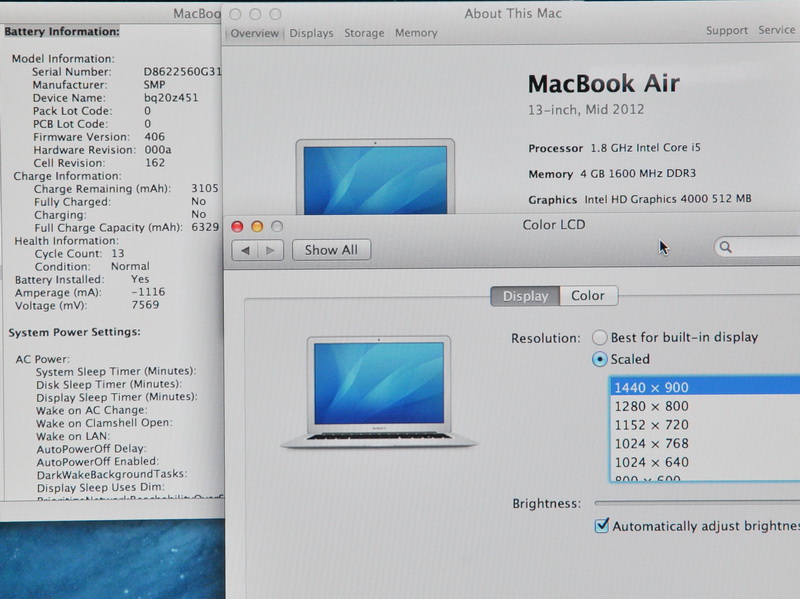Viewport: 800px width, 599px height.
Task: Open Support link in About This Mac
Action: click(x=727, y=31)
